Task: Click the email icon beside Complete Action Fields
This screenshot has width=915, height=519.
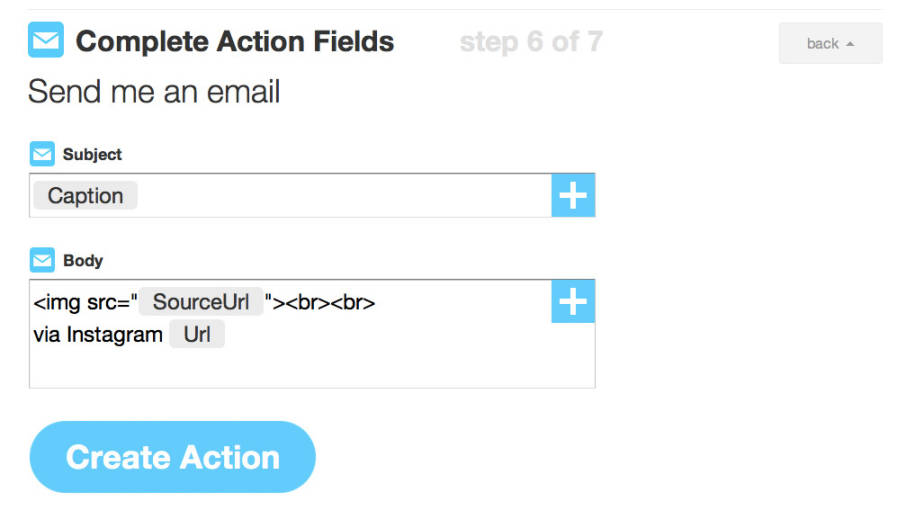Action: pyautogui.click(x=46, y=40)
